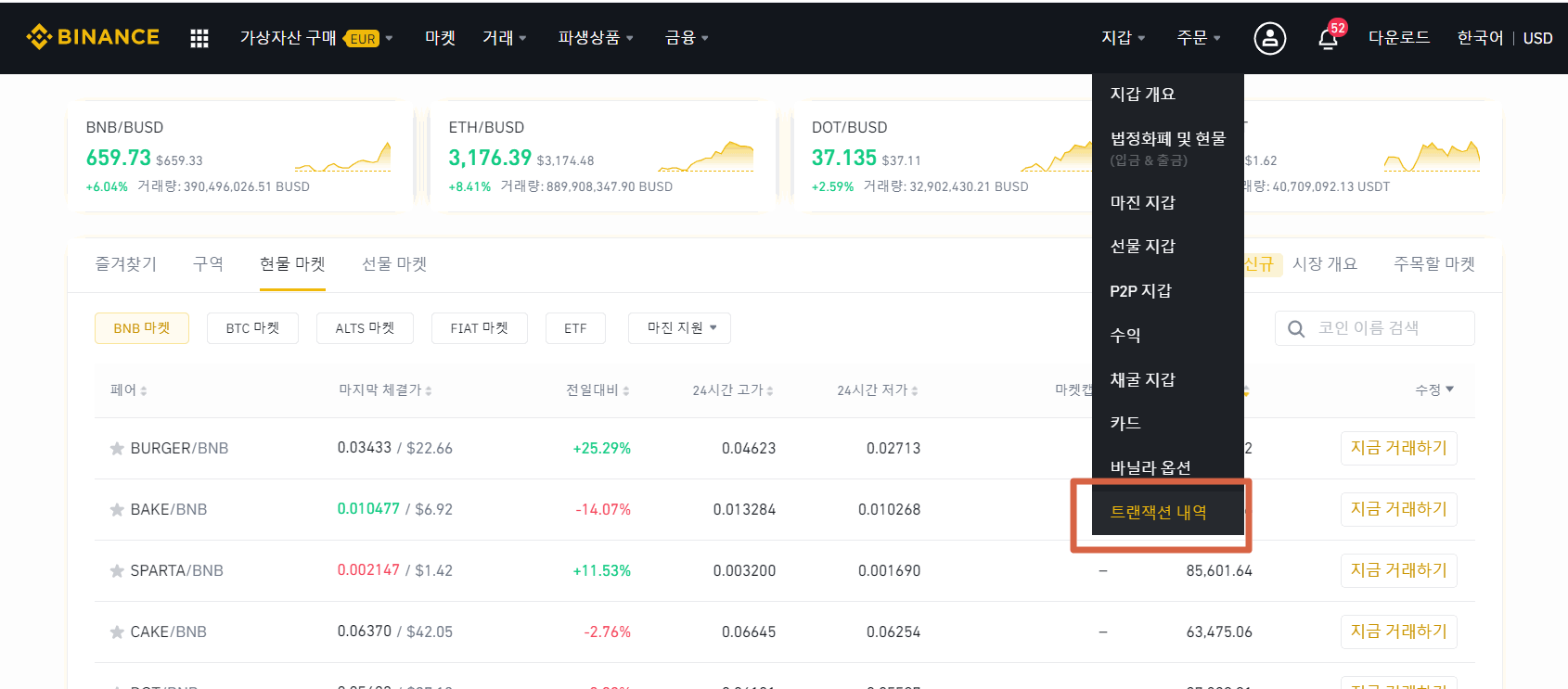Image resolution: width=1568 pixels, height=689 pixels.
Task: Open the user profile account icon
Action: (x=1269, y=38)
